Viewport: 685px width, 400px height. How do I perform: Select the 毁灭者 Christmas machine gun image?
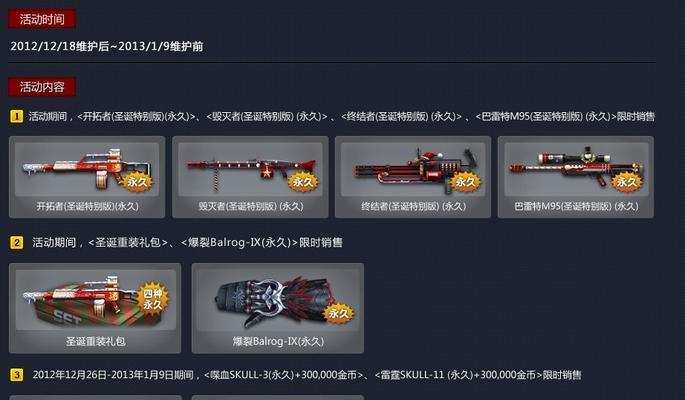(x=250, y=169)
